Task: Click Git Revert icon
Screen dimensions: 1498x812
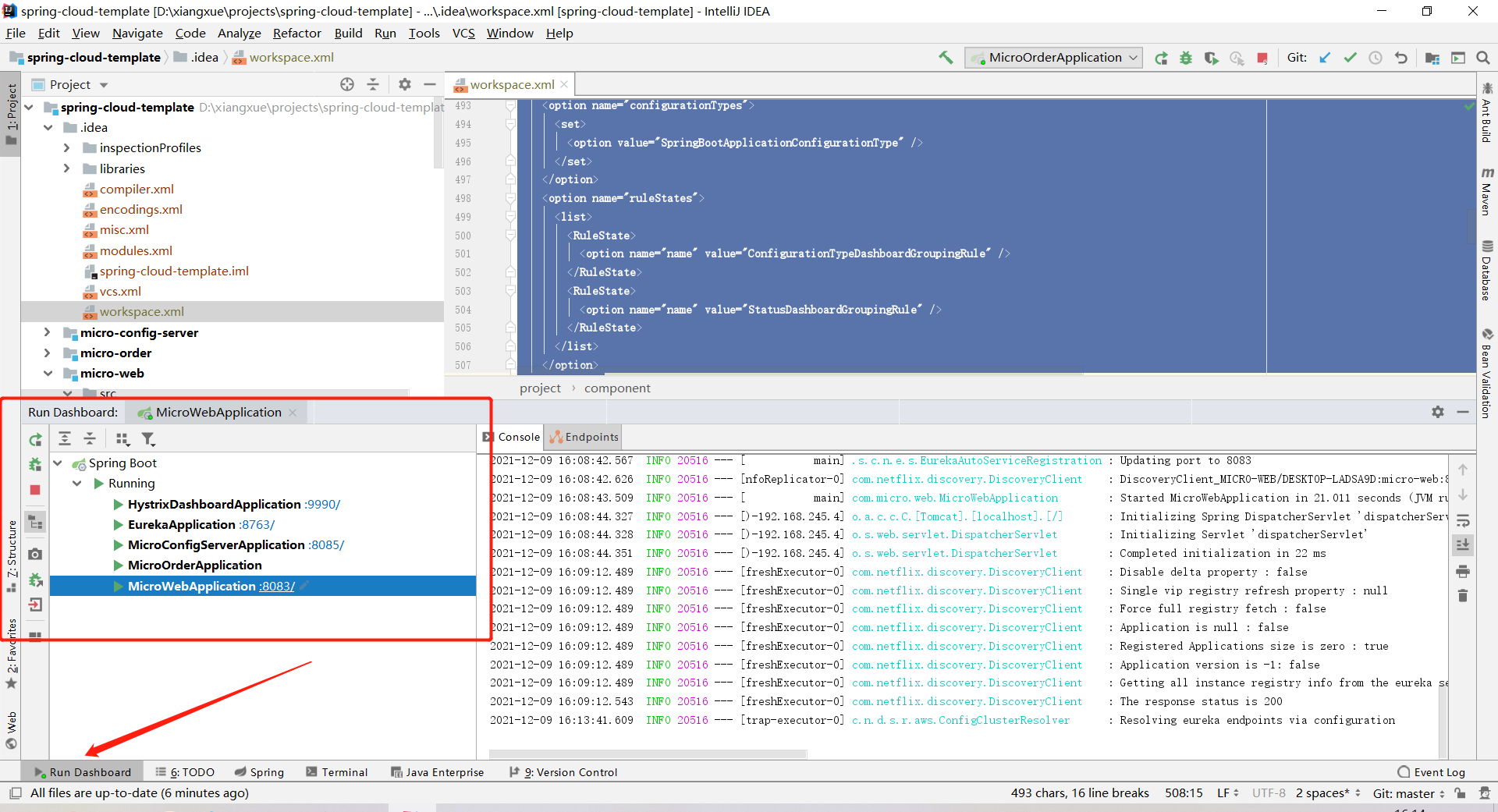Action: 1401,58
